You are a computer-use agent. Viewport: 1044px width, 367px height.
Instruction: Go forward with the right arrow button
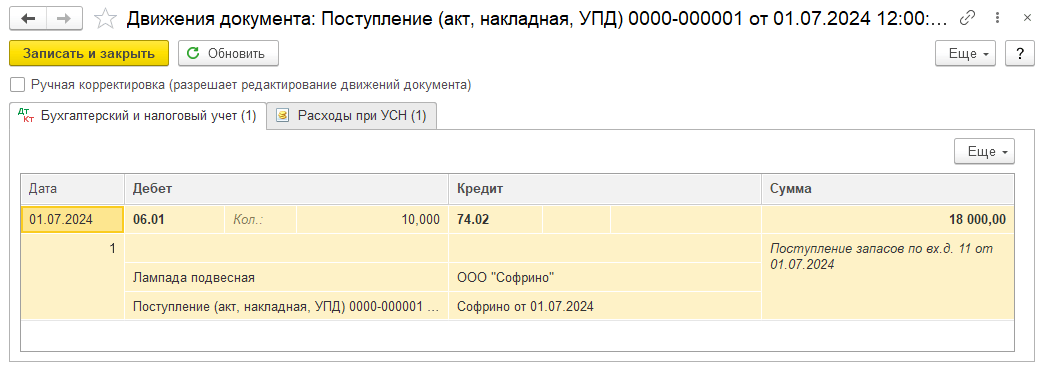tap(65, 19)
